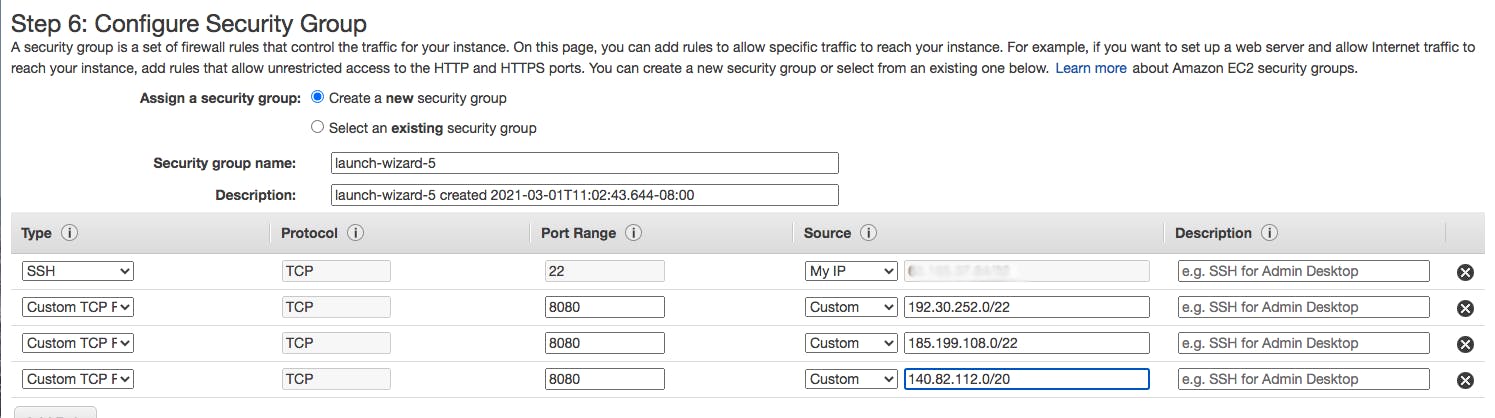Screen dimensions: 1495x418
Task: Click the 185.199.108.0/22 source field
Action: [x=1027, y=343]
